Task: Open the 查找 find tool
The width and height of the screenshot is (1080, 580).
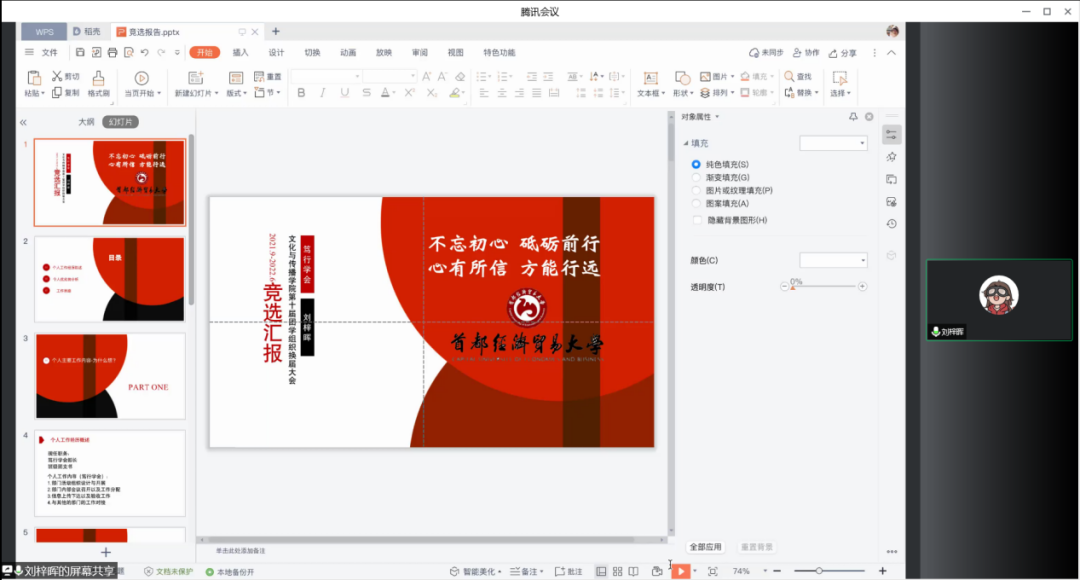Action: (796, 77)
